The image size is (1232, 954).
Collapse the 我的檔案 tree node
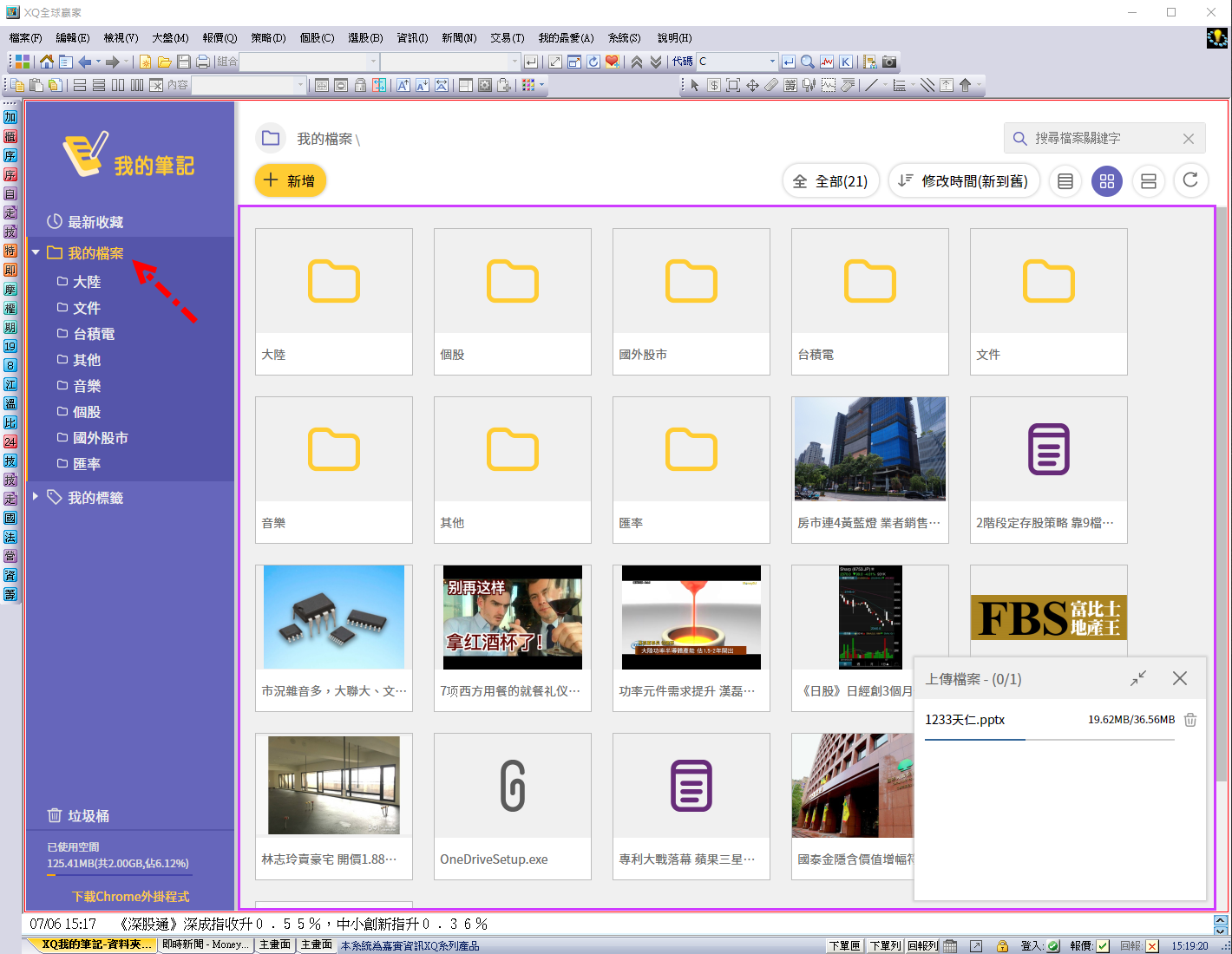pos(36,253)
